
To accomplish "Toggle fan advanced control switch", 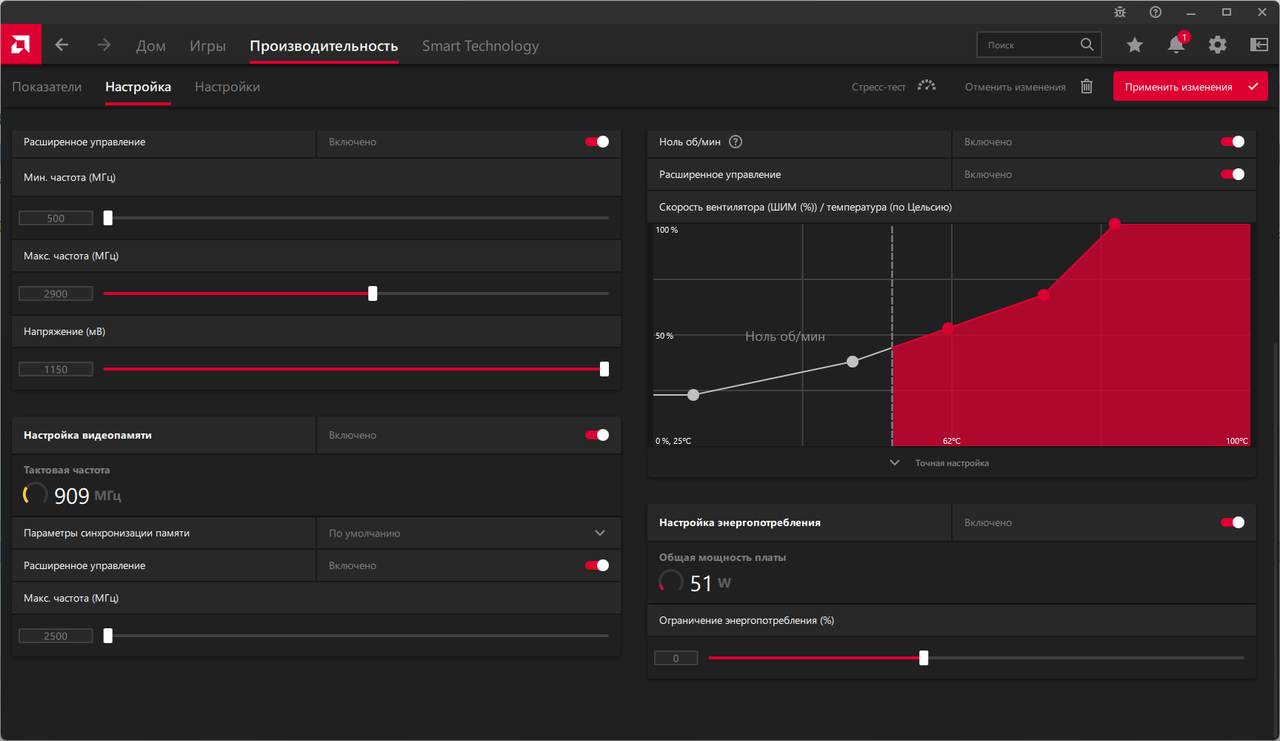I will (1233, 174).
